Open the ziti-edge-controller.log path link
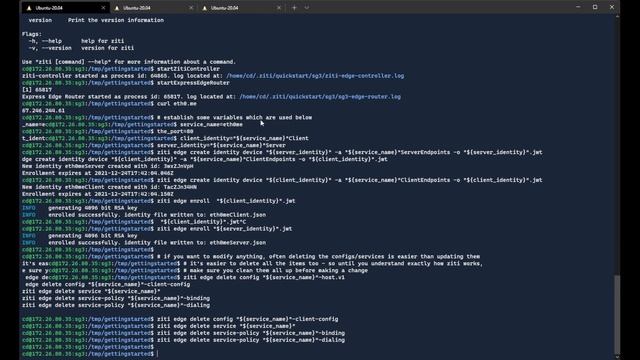The image size is (640, 360). [315, 76]
